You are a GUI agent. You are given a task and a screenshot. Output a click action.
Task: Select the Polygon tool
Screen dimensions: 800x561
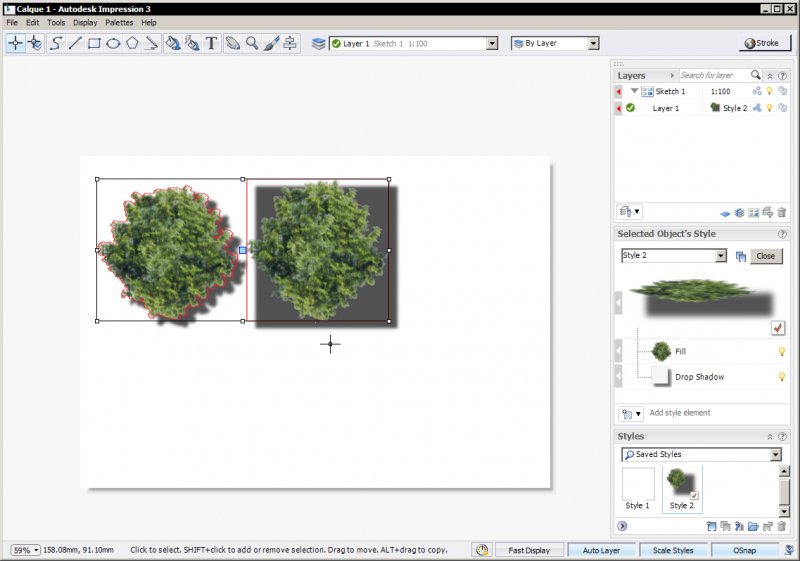[132, 43]
